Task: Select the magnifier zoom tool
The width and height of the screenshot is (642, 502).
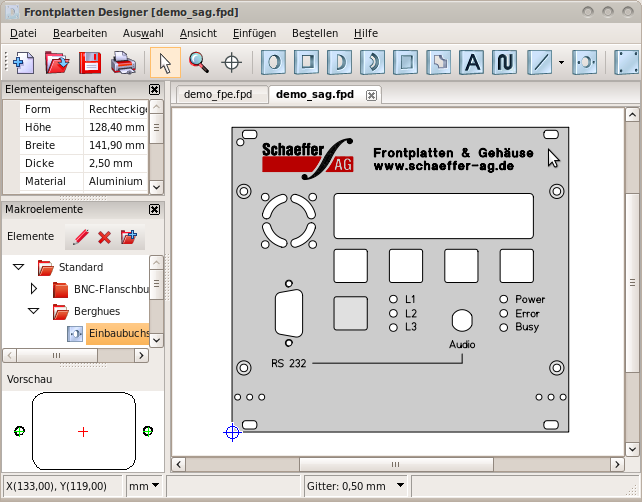Action: pyautogui.click(x=199, y=62)
